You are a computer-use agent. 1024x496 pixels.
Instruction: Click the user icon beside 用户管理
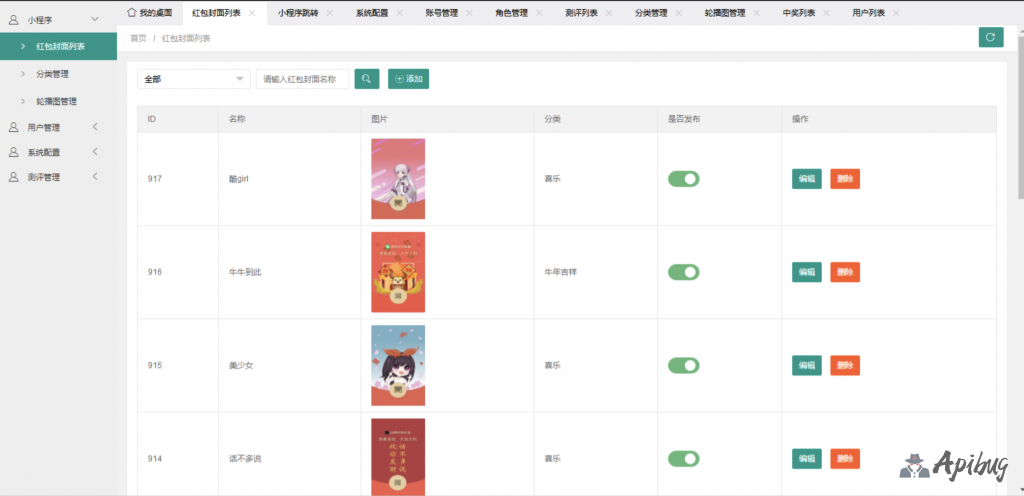(x=14, y=127)
